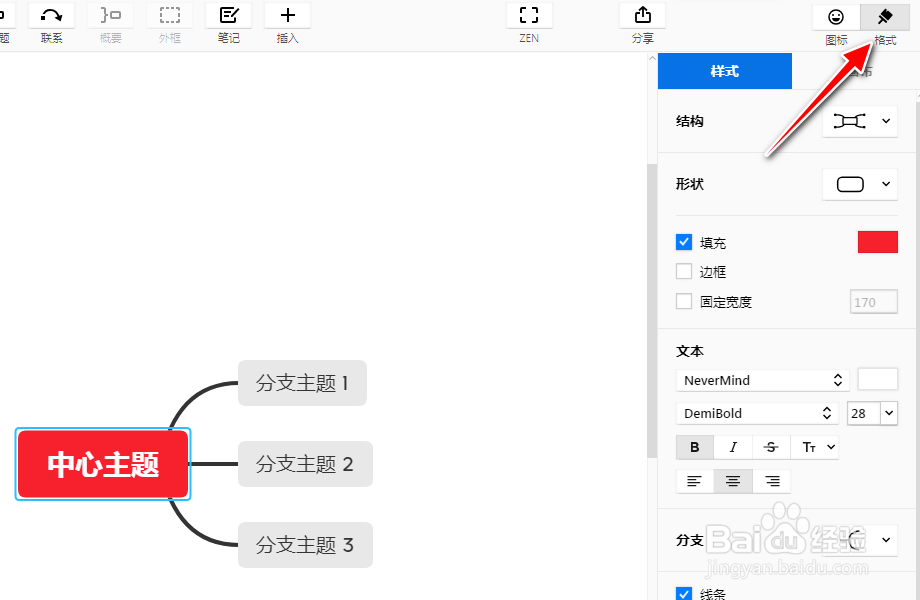Click the red fill color swatch
Screen dimensions: 920x600
(877, 242)
